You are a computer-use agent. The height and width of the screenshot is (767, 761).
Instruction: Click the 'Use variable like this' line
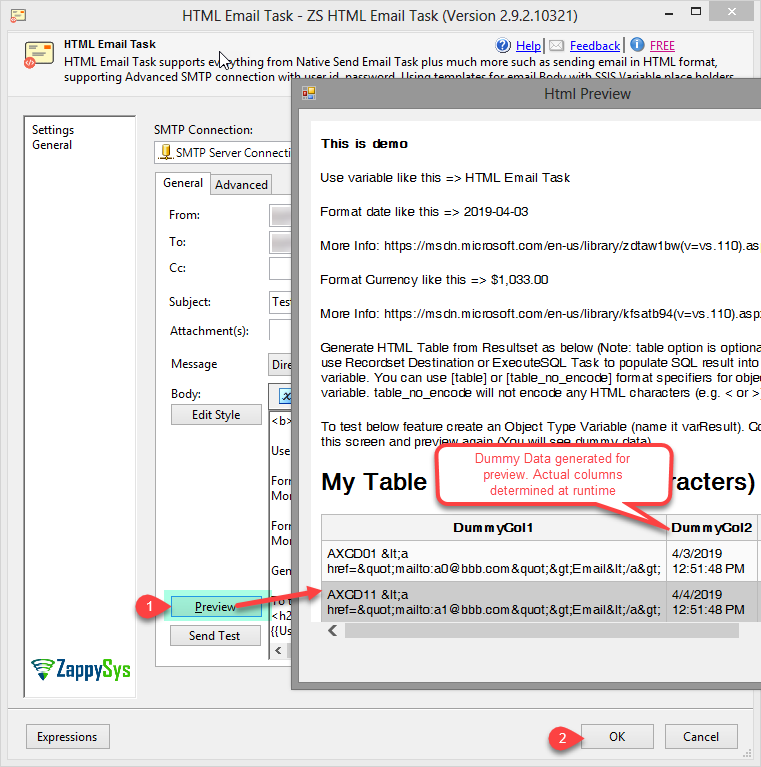445,178
